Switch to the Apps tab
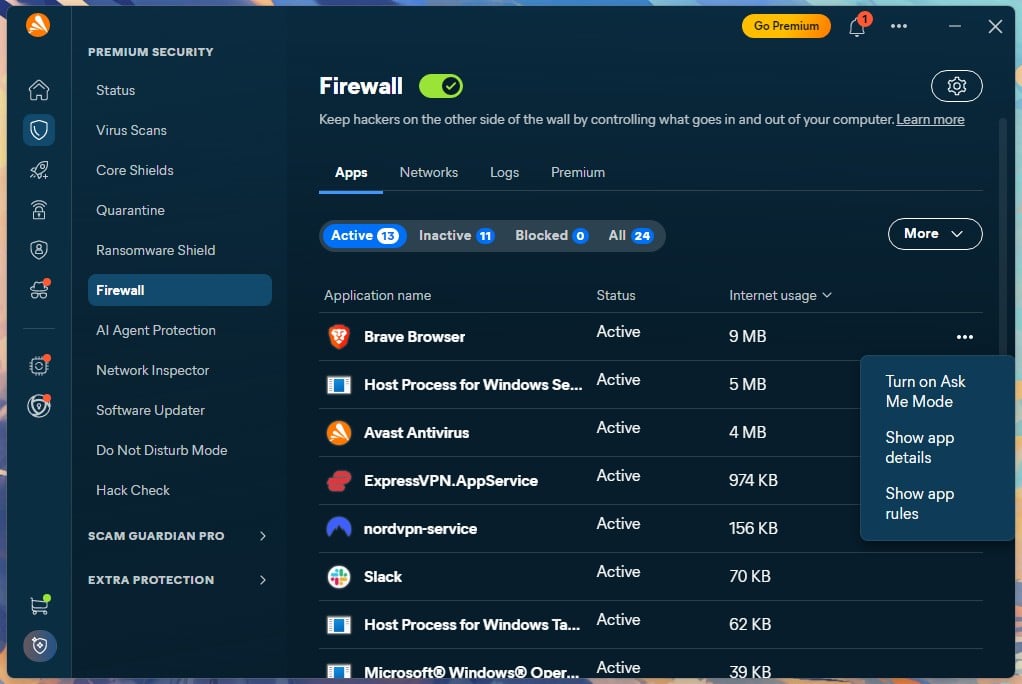Screen dimensions: 1022x684 pos(351,173)
